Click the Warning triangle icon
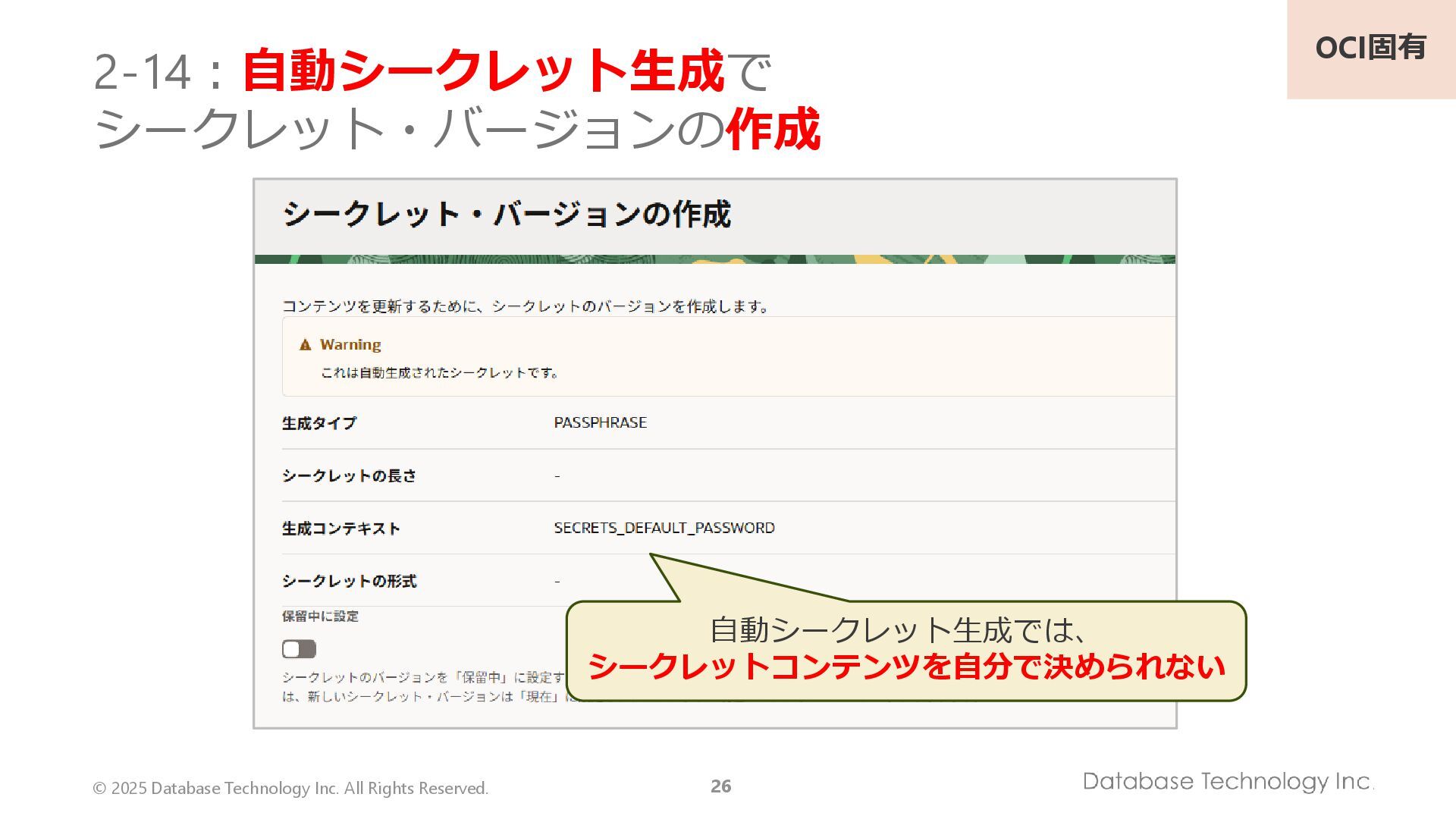This screenshot has width=1456, height=819. 305,345
